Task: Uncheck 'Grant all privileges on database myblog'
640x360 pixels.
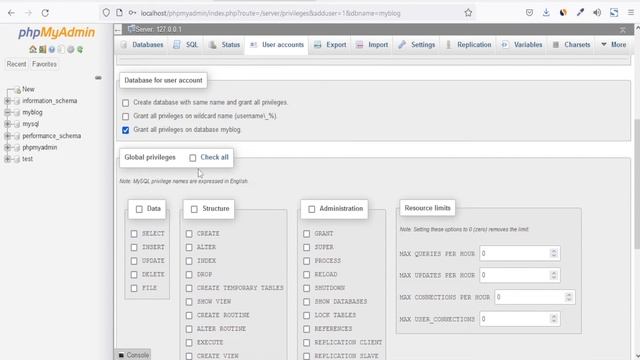Action: (x=125, y=130)
